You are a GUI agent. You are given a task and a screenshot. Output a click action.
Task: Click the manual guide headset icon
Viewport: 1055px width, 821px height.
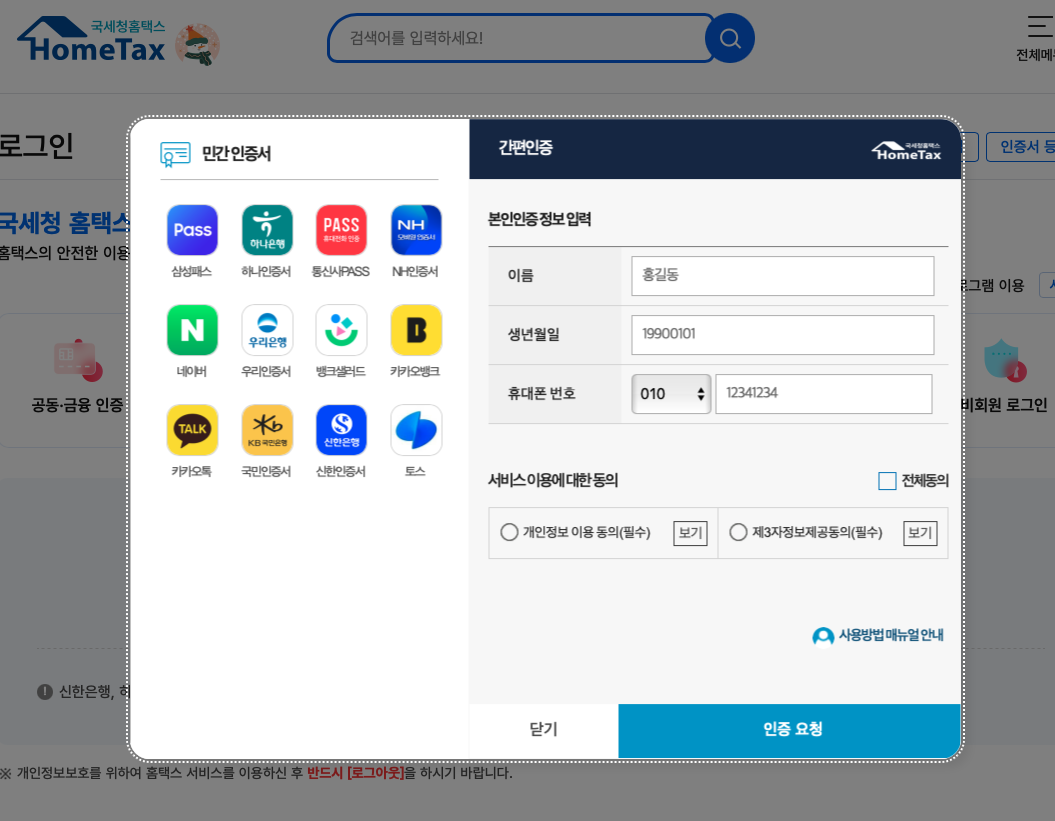tap(823, 636)
